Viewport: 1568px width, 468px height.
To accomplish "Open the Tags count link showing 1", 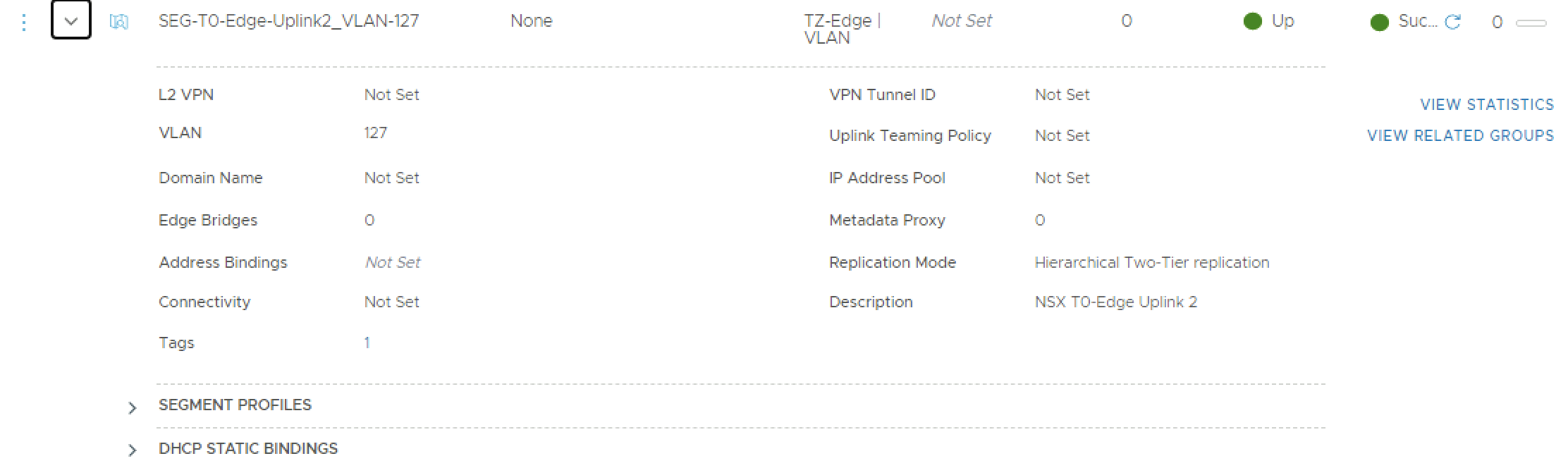I will tap(367, 343).
